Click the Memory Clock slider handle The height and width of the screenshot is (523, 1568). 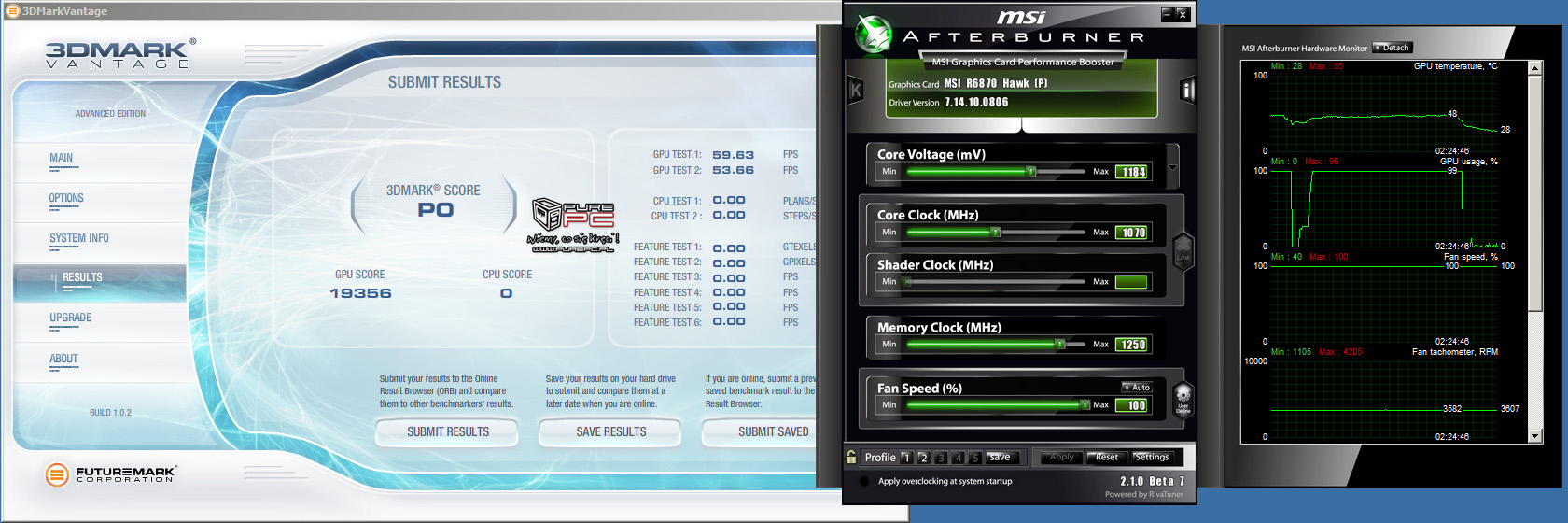(x=1060, y=344)
